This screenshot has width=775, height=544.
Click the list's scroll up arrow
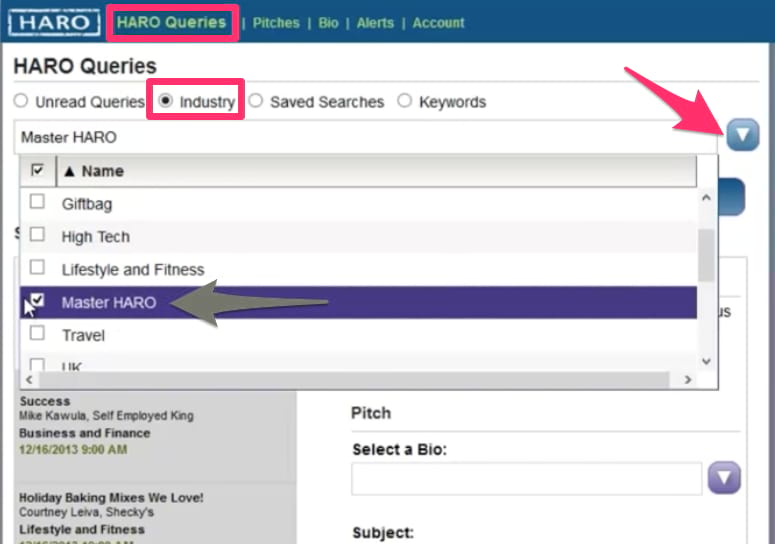point(706,198)
